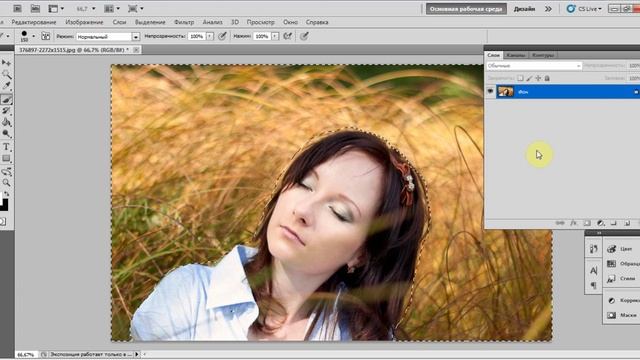640x360 pixels.
Task: Open the Screen Mode dropdown
Action: [136, 9]
